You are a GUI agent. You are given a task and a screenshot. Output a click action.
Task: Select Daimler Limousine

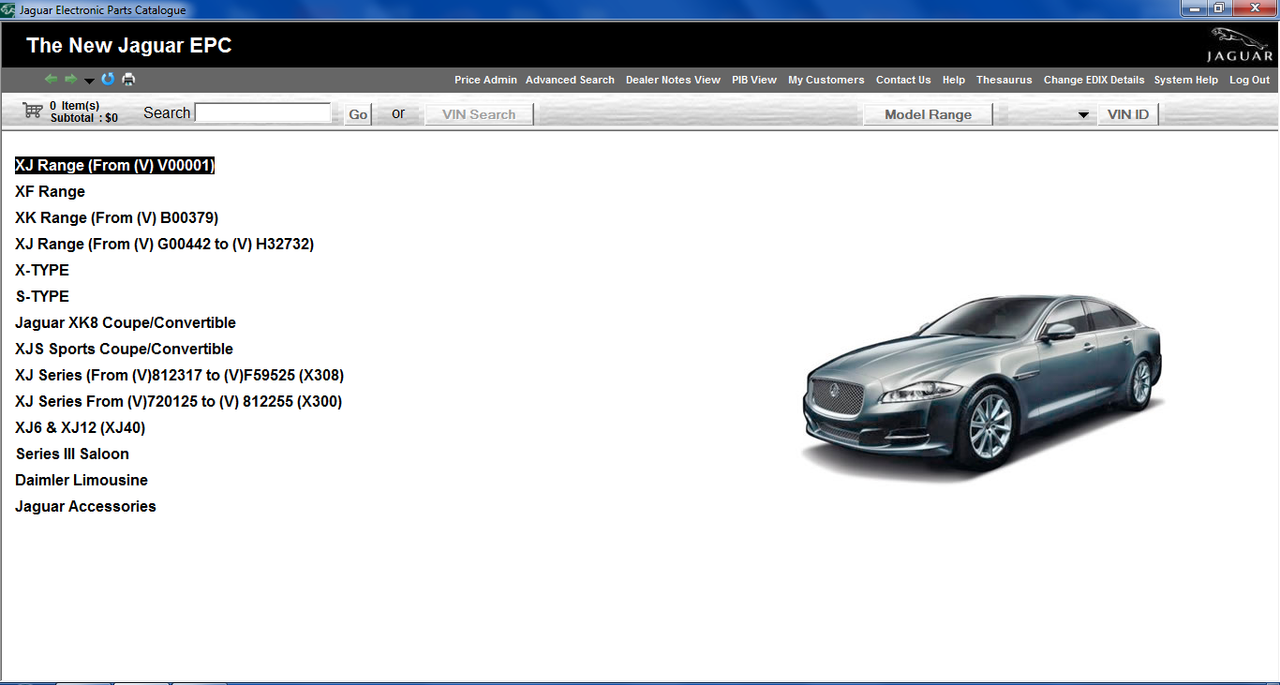(82, 480)
